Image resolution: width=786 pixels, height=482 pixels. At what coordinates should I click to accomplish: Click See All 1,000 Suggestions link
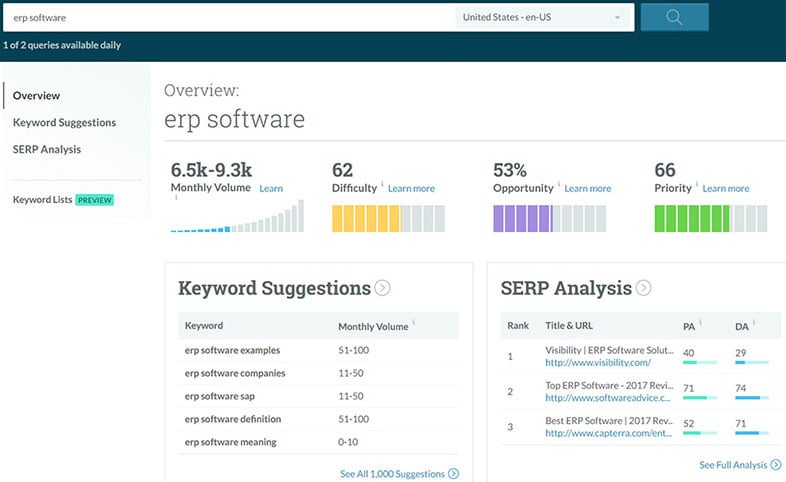[x=398, y=474]
